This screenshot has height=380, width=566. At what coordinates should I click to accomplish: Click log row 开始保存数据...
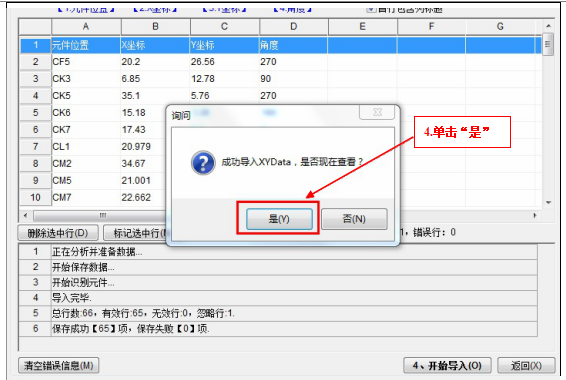tap(278, 267)
